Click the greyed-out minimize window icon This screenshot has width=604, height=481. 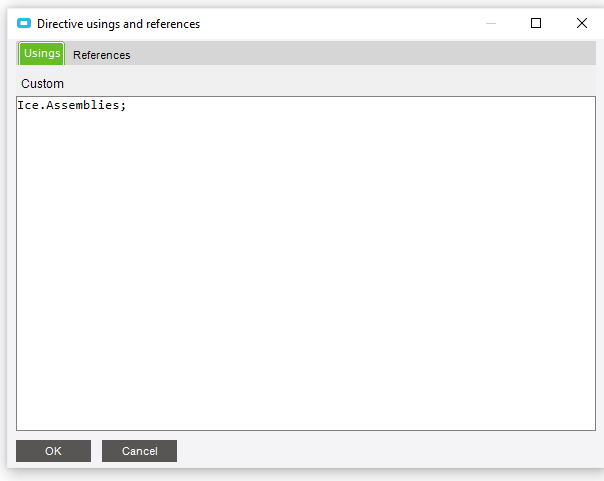click(x=491, y=23)
